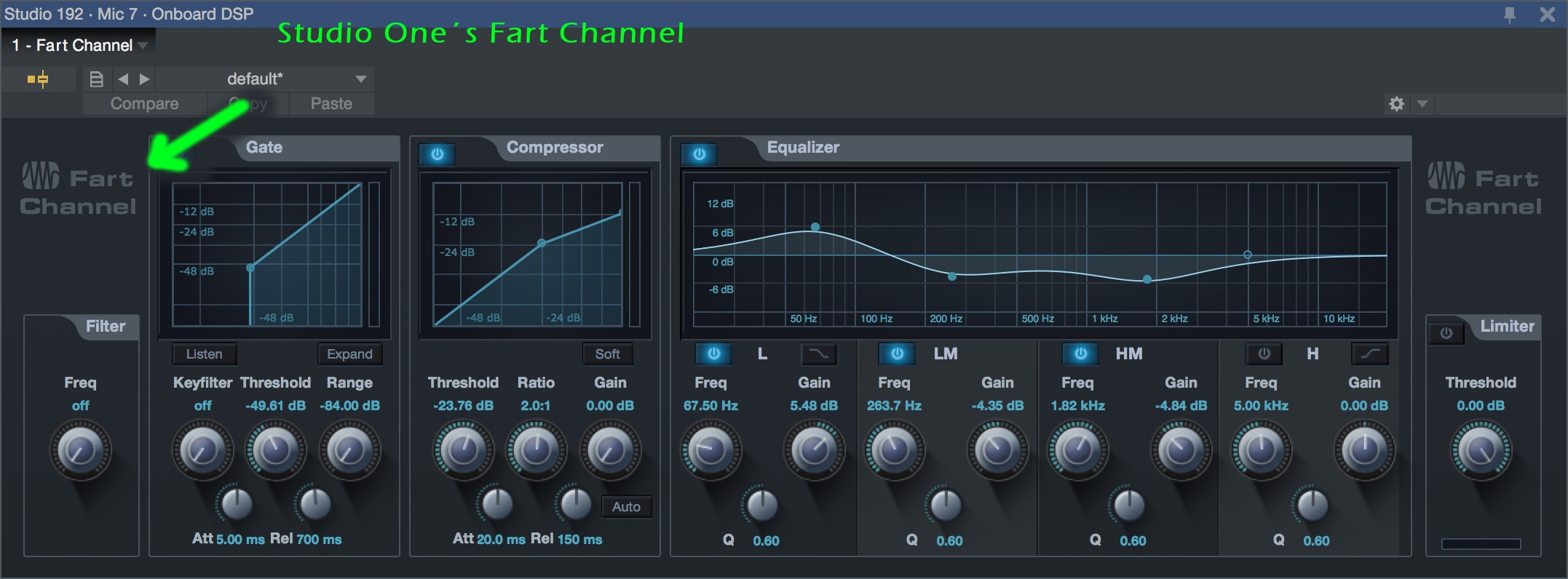The image size is (1568, 579).
Task: Click the Gate Threshold knob
Action: [275, 450]
